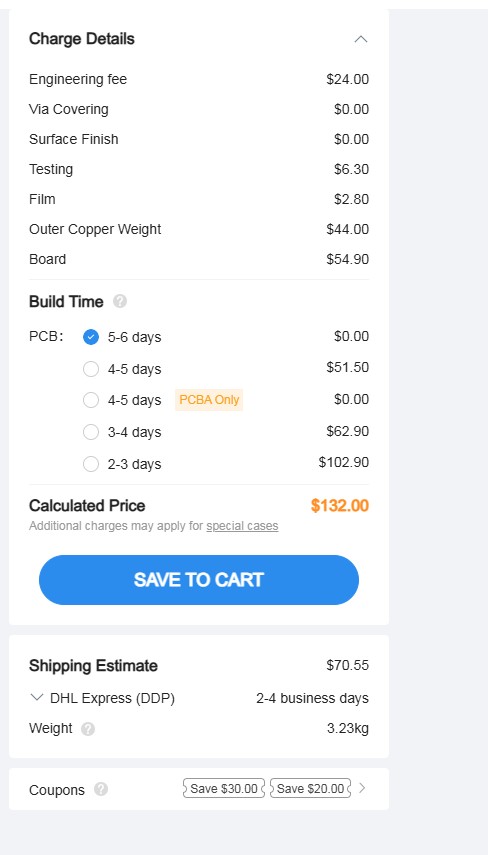
Task: Click the Coupons label
Action: (57, 790)
